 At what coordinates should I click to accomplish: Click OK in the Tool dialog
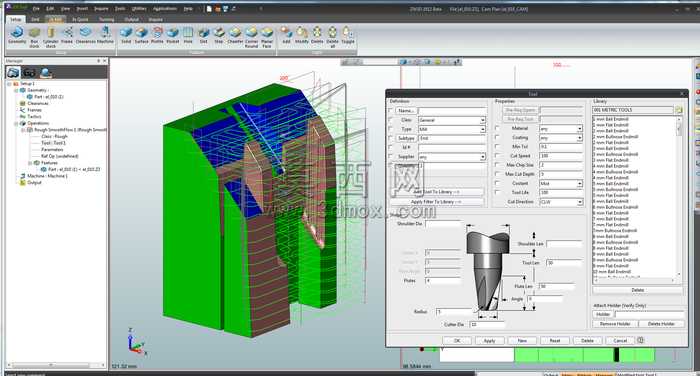457,340
